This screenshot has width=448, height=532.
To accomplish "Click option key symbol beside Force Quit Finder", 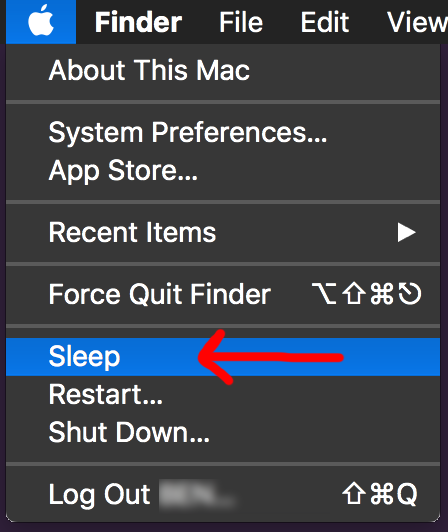I will click(x=324, y=294).
